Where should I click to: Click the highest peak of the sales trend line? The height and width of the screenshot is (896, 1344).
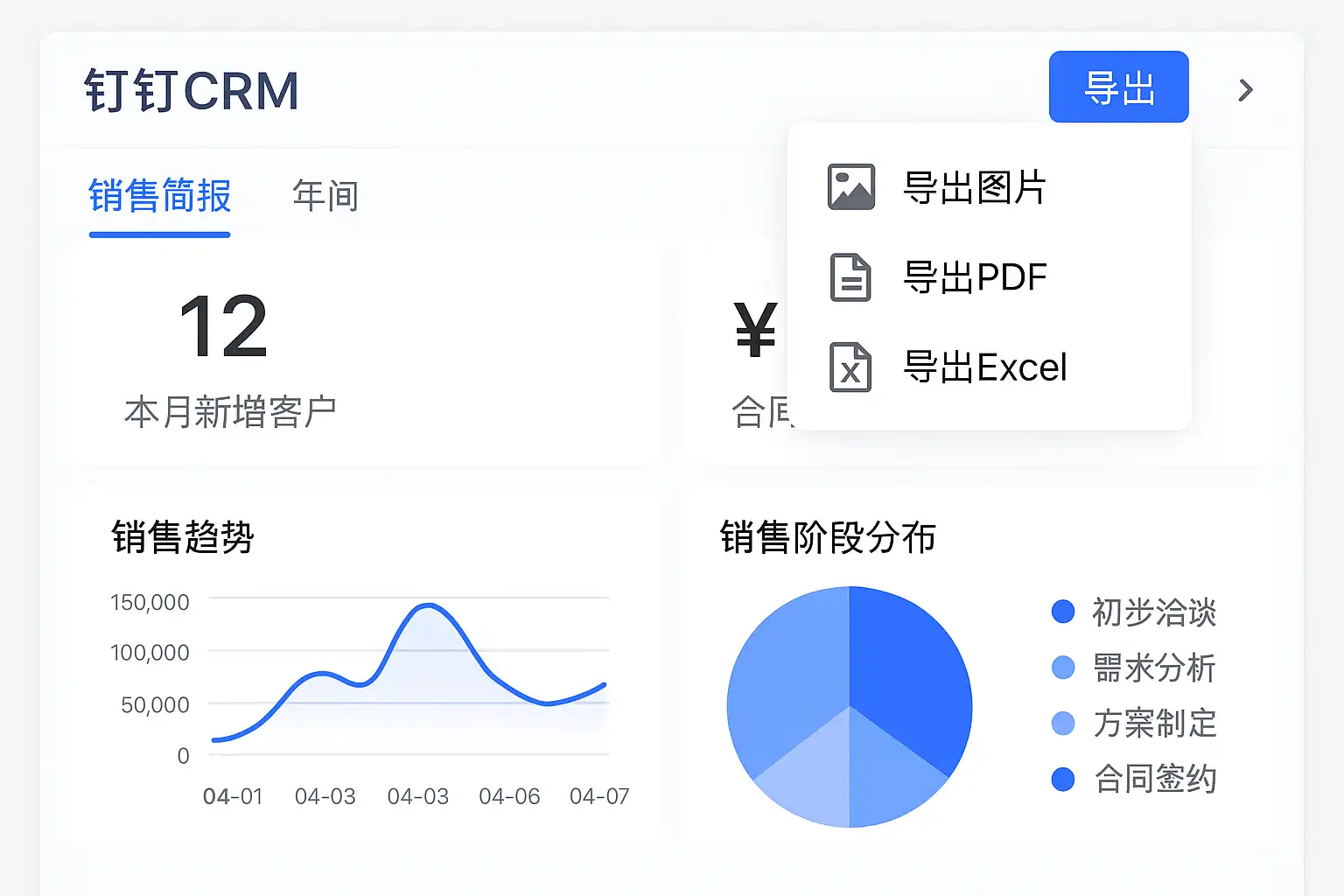coord(427,605)
